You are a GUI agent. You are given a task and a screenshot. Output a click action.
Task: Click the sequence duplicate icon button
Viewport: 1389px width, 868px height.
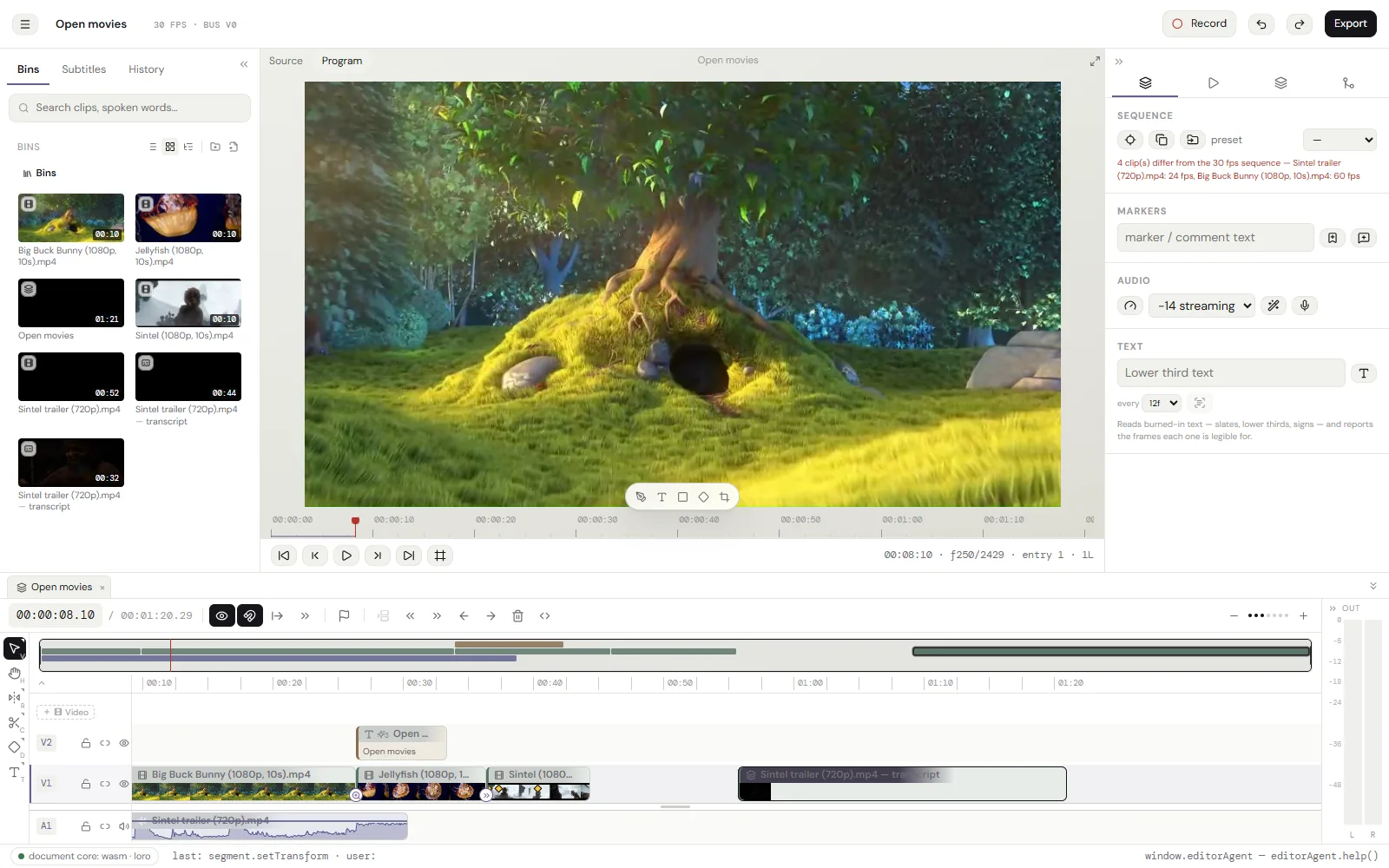click(x=1162, y=140)
